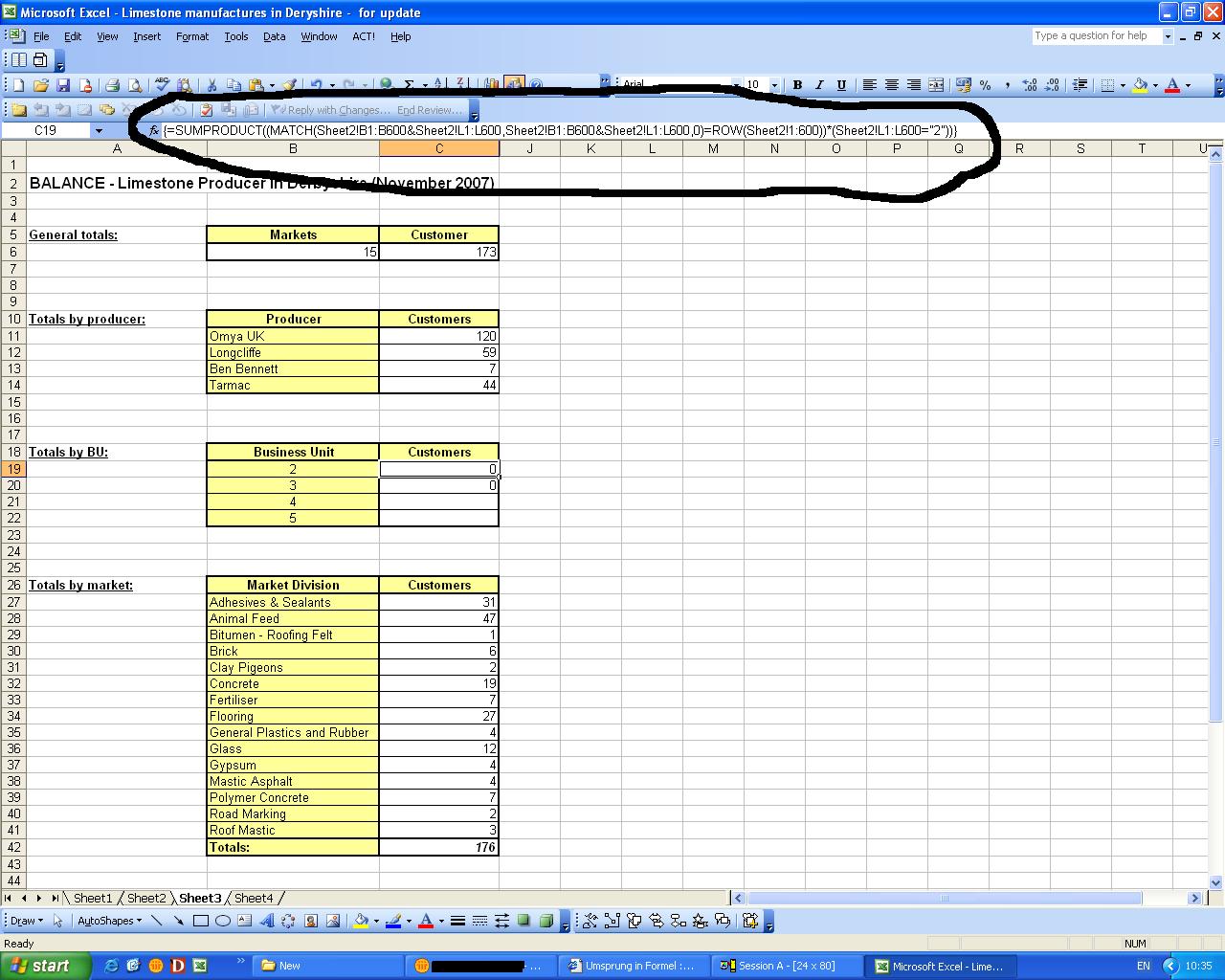Copy selection with the Copy icon
This screenshot has height=980, width=1225.
tap(233, 85)
